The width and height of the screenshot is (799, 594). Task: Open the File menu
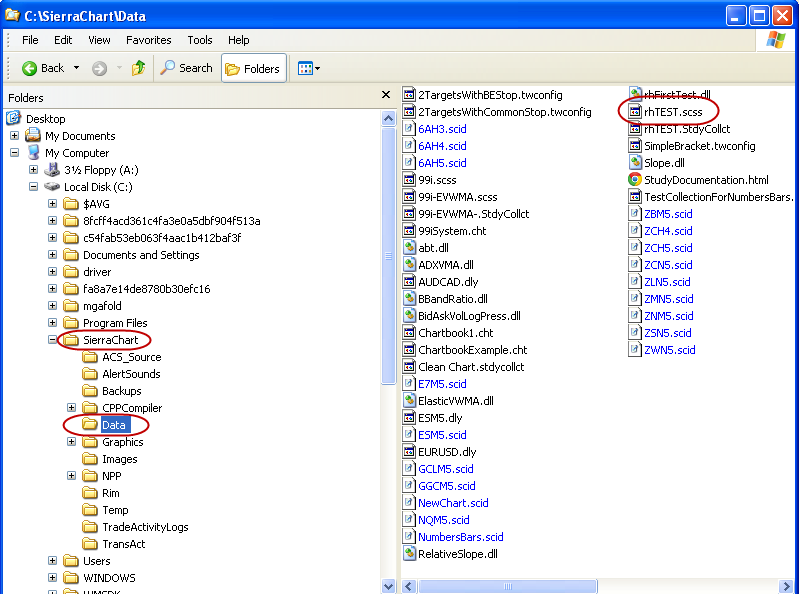point(30,40)
